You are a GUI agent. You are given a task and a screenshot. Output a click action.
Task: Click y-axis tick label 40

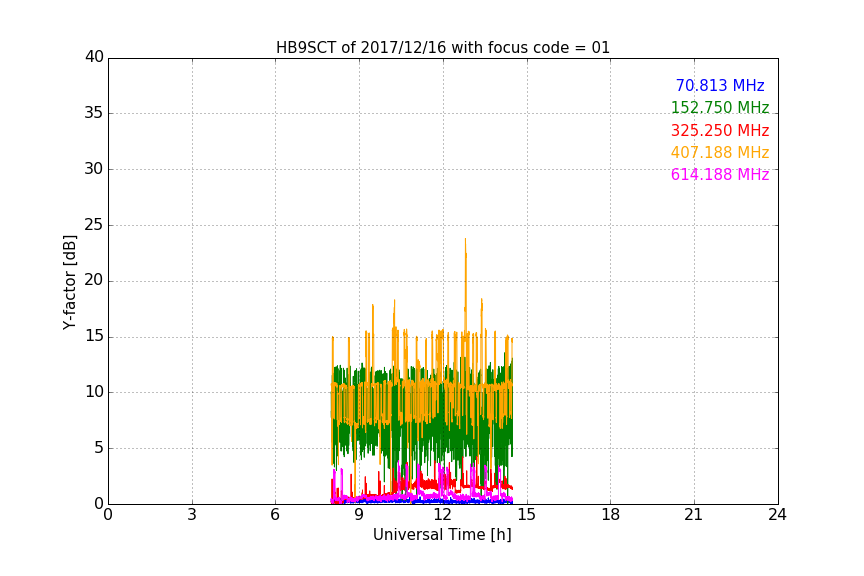(94, 57)
